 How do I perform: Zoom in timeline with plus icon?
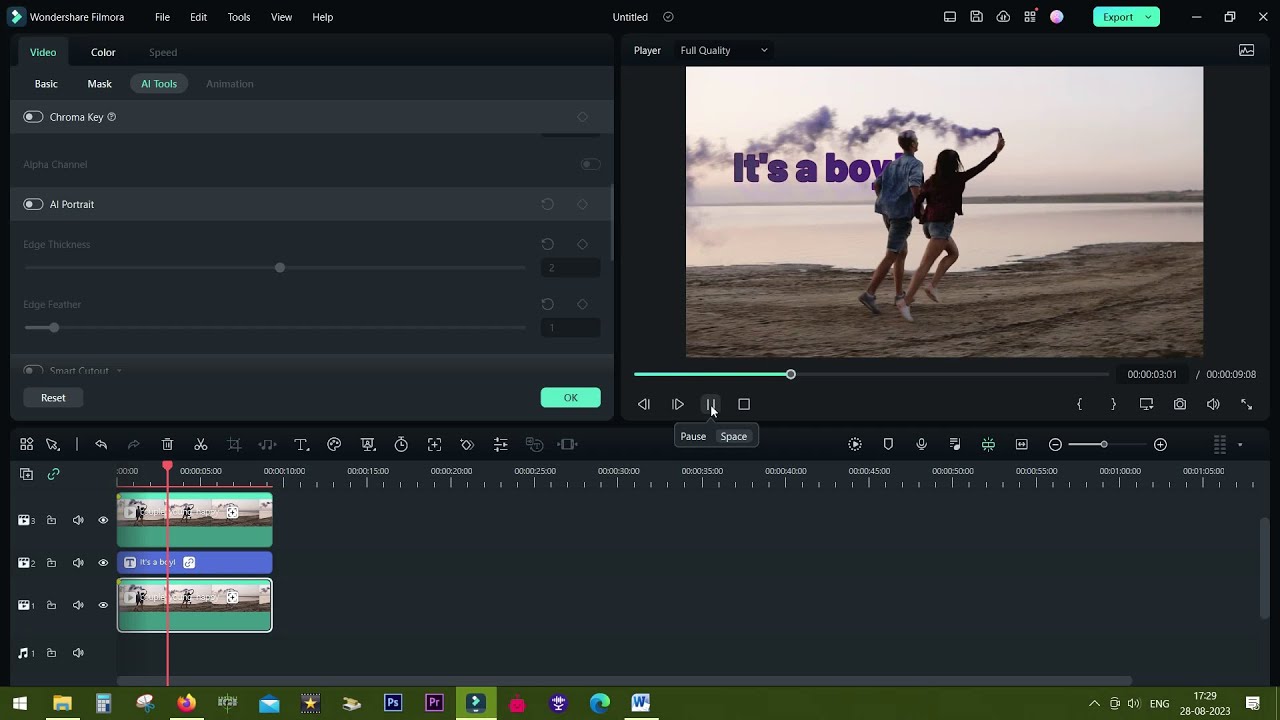pos(1160,444)
